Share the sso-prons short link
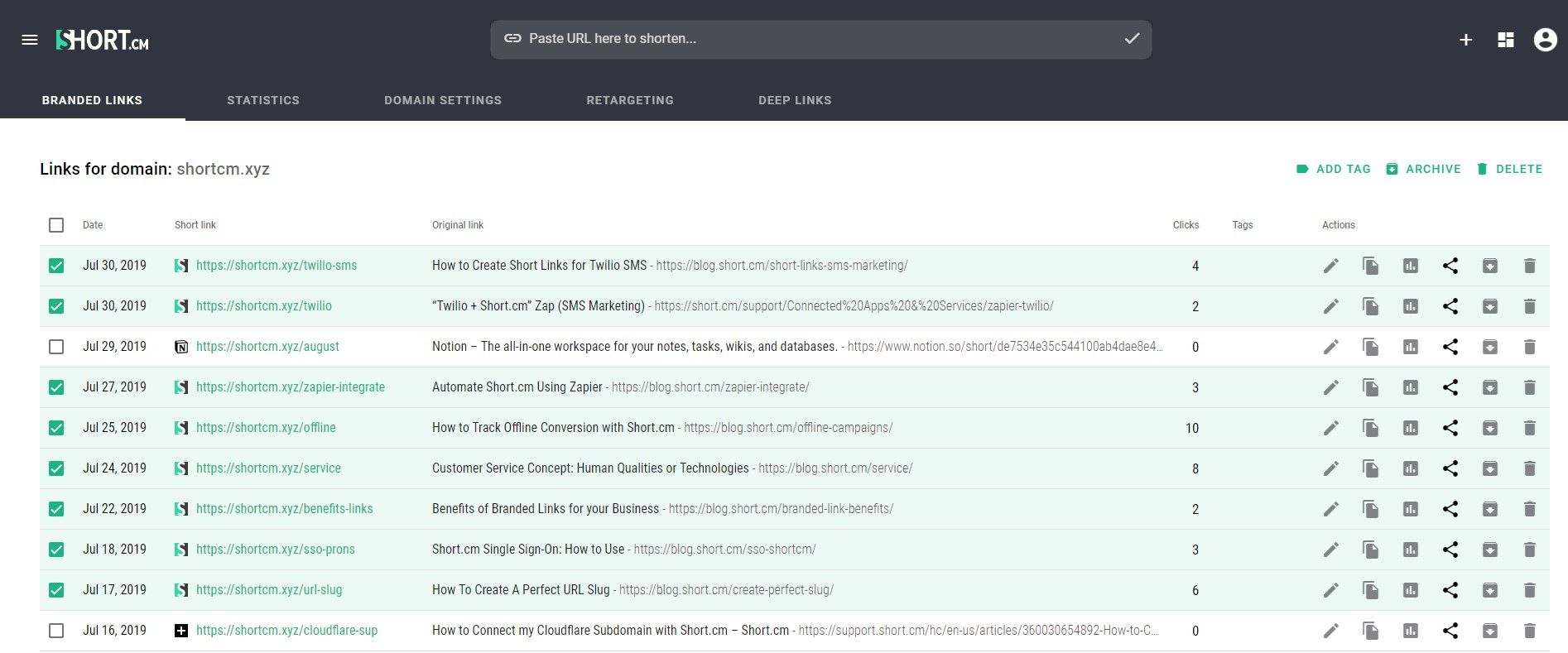Image resolution: width=1568 pixels, height=653 pixels. click(x=1450, y=550)
